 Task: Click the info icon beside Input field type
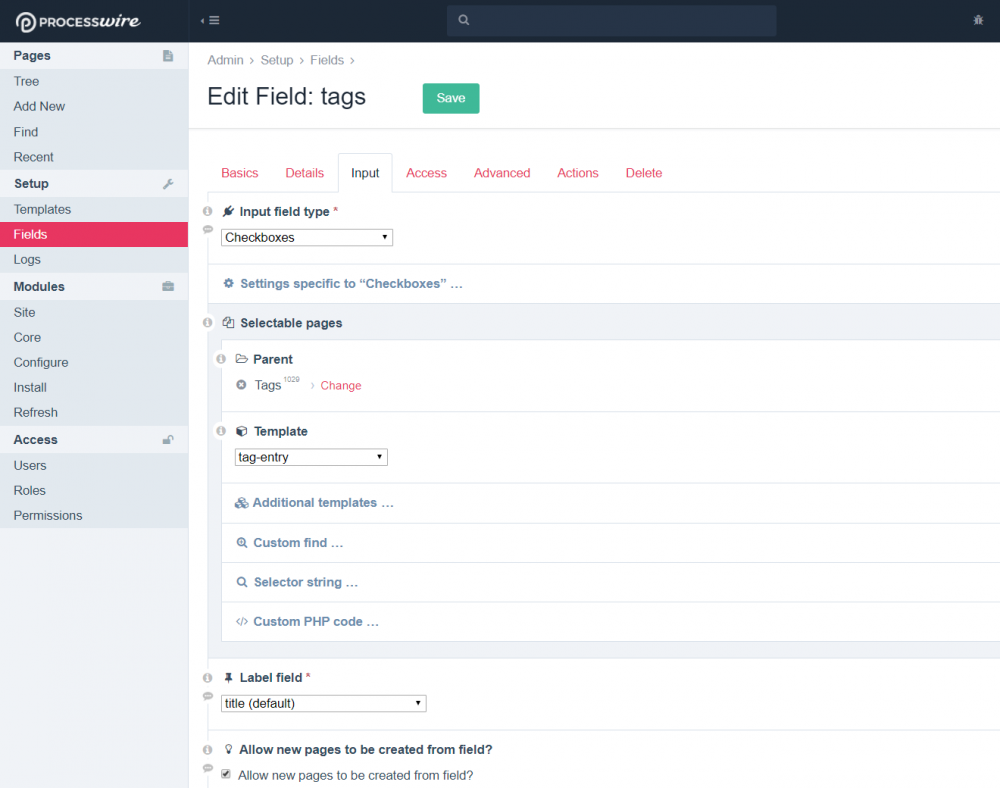[208, 212]
